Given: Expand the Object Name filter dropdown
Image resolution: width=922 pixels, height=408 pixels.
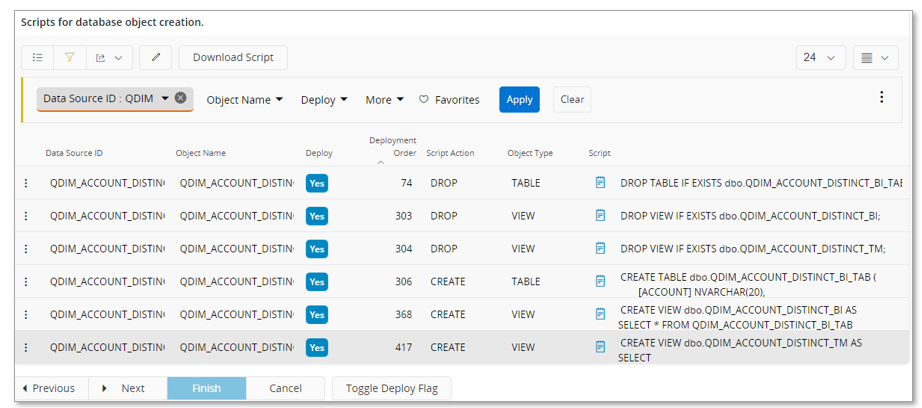Looking at the screenshot, I should 245,100.
